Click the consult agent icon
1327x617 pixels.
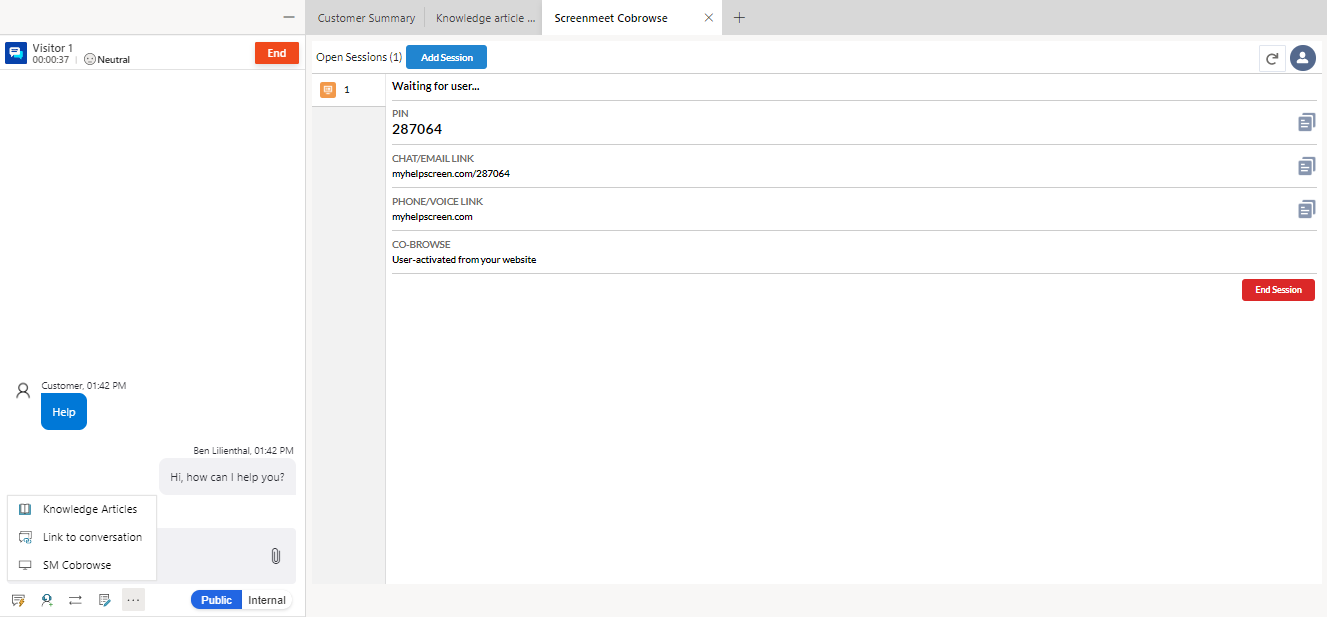point(46,600)
